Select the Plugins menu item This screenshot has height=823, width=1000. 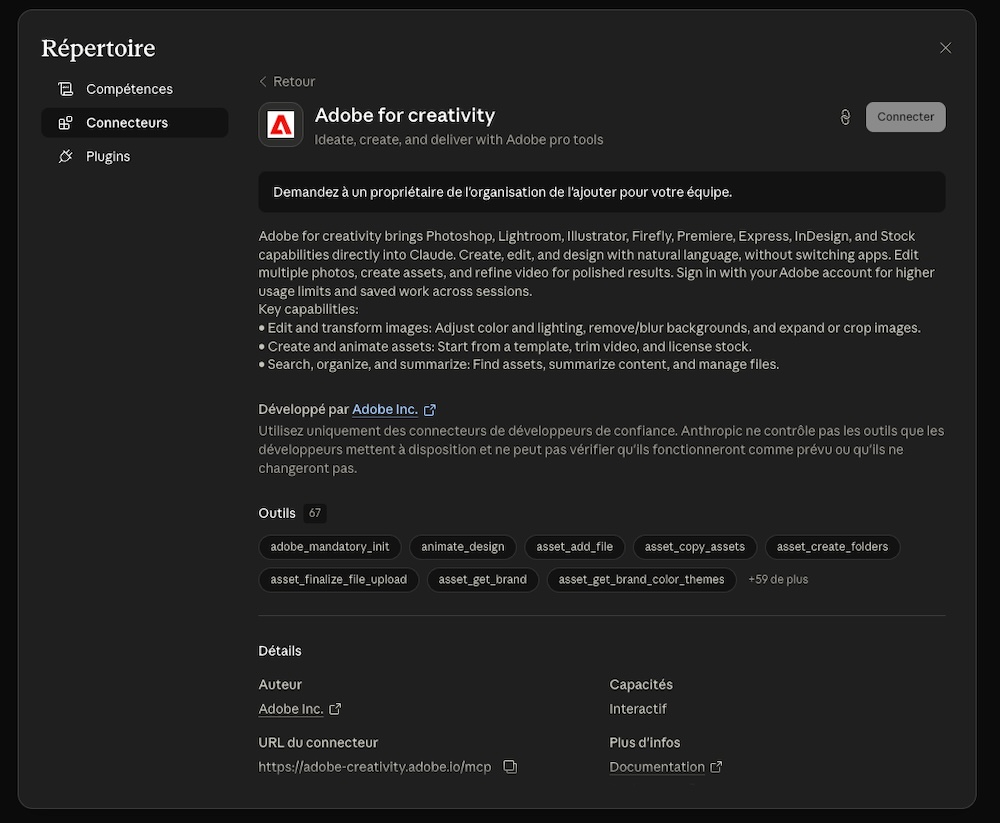(x=108, y=157)
